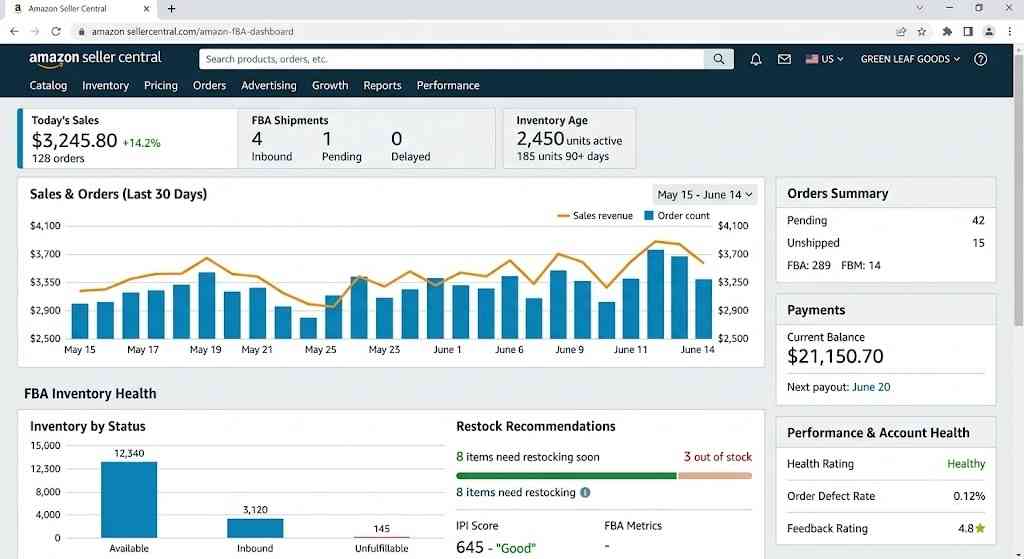Expand the US marketplace dropdown
Viewport: 1024px width, 559px height.
point(825,59)
